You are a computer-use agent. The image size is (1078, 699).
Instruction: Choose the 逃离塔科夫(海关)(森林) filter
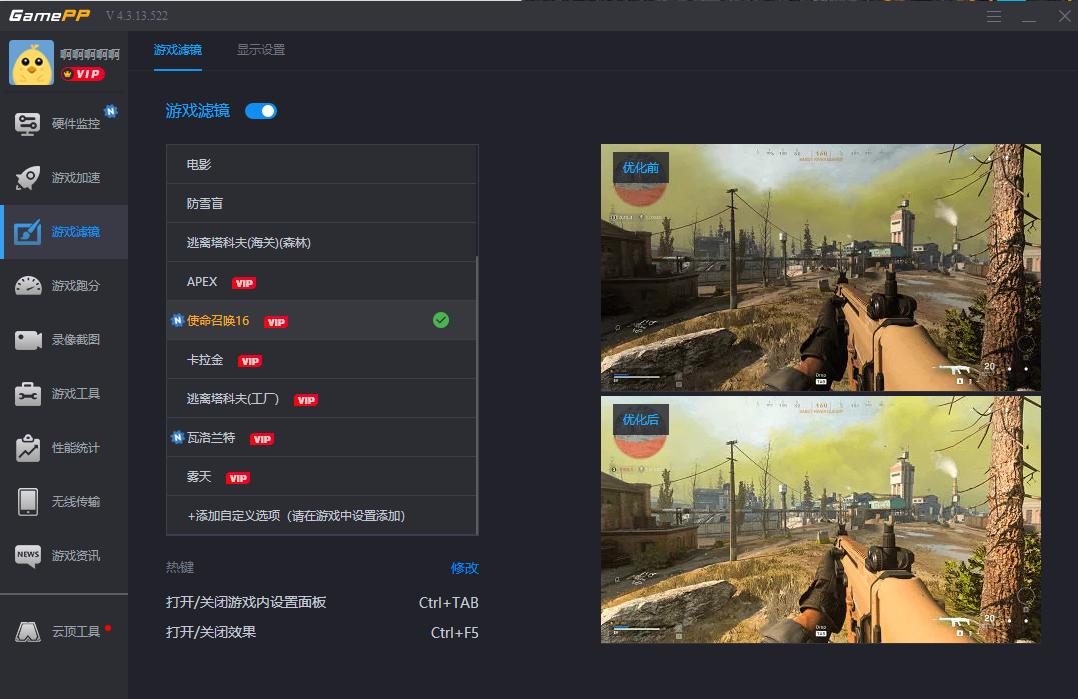[321, 243]
